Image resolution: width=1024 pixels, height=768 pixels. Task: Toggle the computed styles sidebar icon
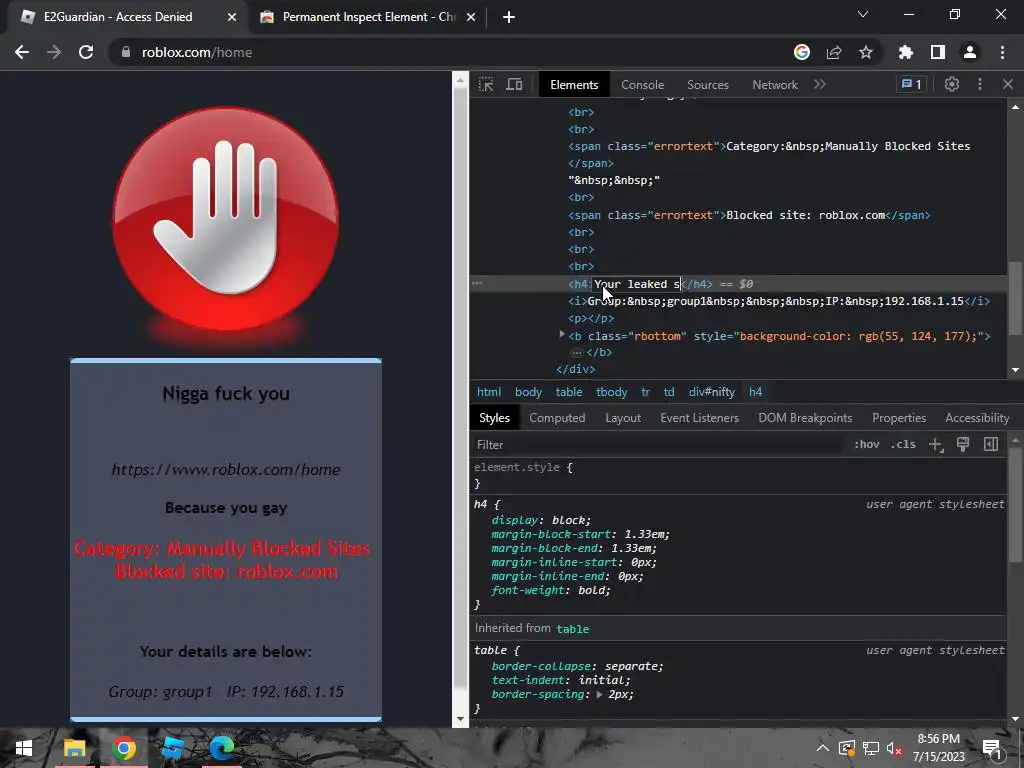coord(991,445)
